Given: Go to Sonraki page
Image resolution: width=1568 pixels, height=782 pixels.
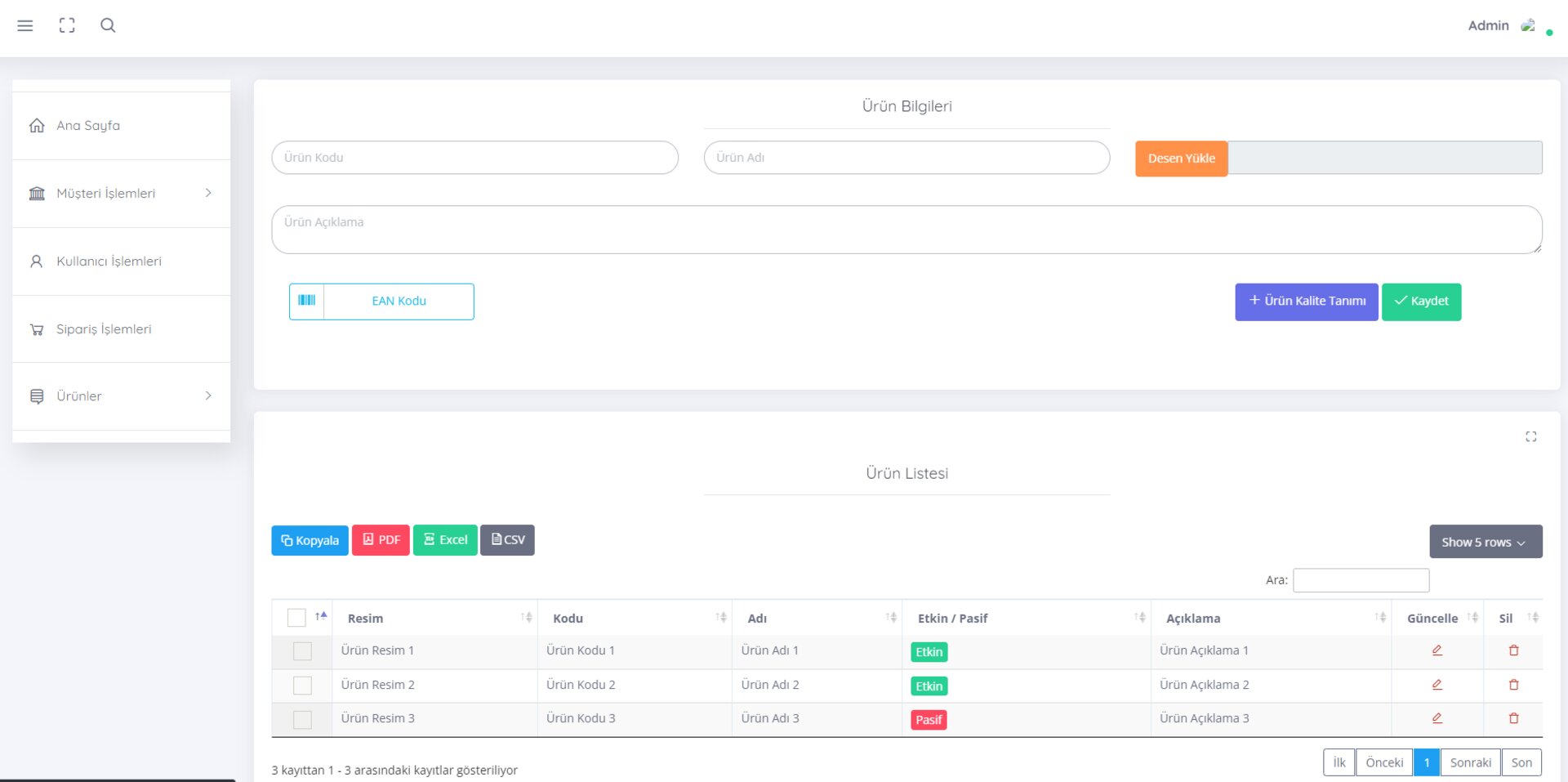Looking at the screenshot, I should [x=1471, y=762].
